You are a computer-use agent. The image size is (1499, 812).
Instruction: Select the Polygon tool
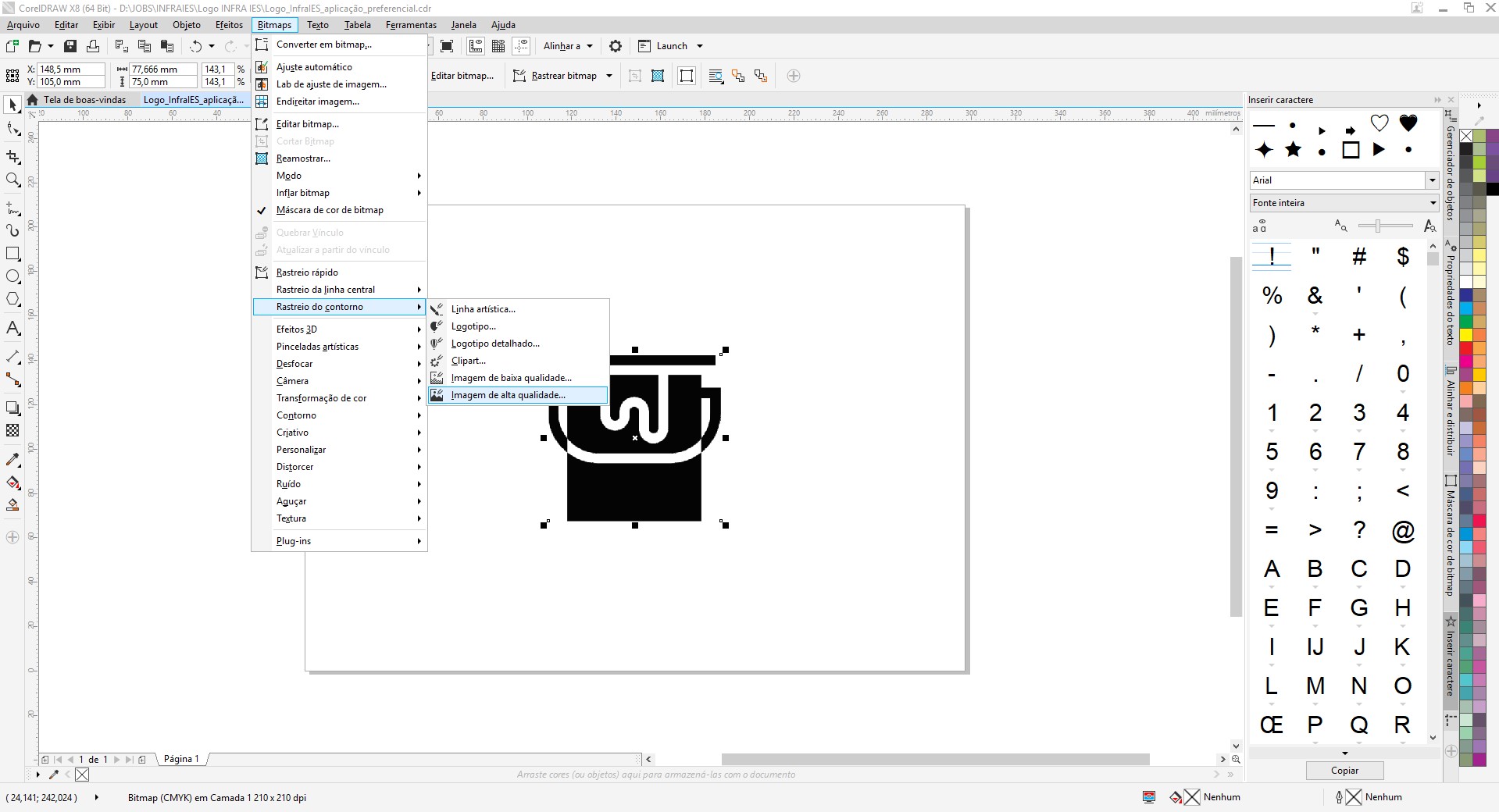click(x=12, y=299)
